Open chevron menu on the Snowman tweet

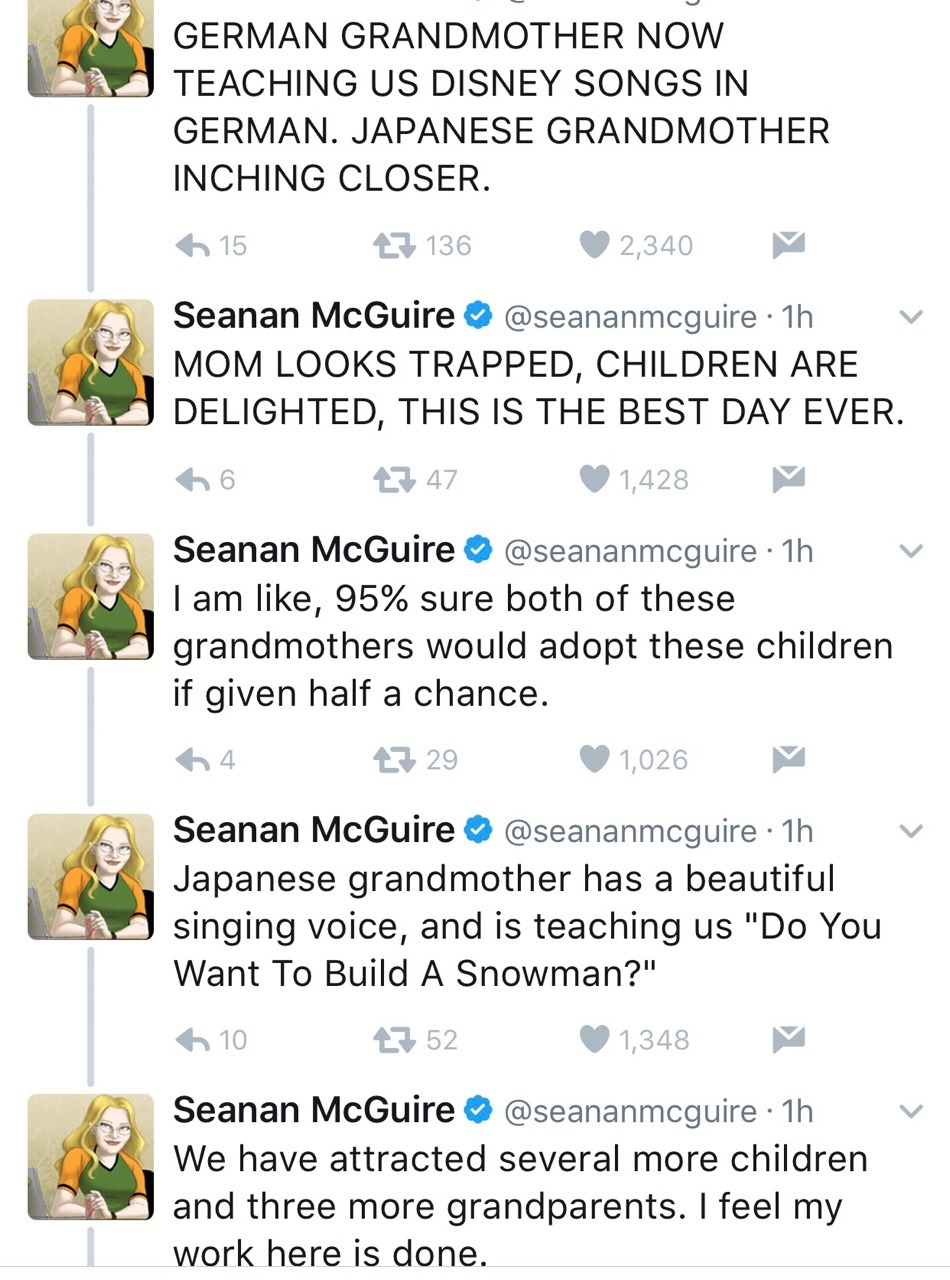[x=910, y=831]
